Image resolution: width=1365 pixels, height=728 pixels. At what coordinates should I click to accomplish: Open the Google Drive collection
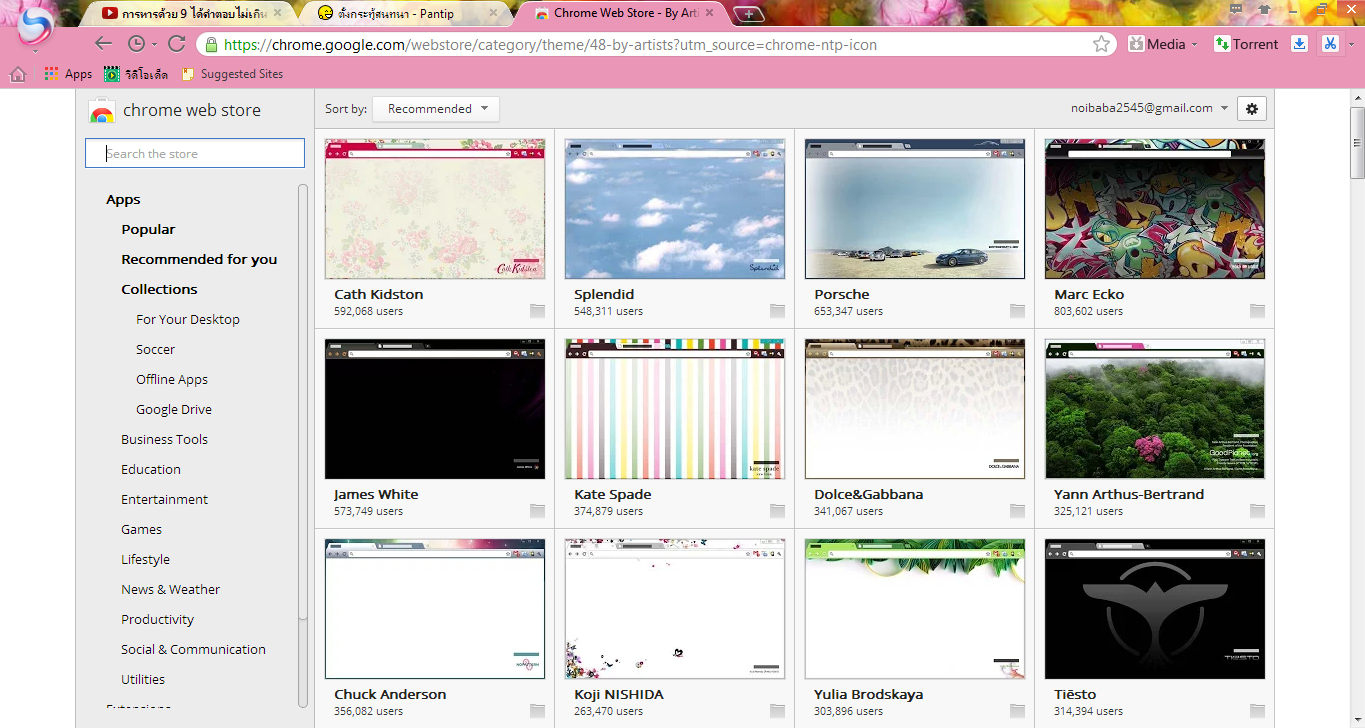coord(174,410)
